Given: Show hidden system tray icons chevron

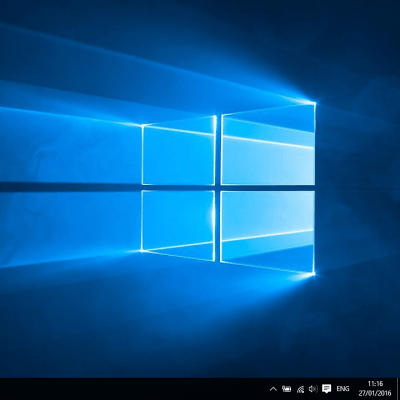Looking at the screenshot, I should [x=273, y=389].
